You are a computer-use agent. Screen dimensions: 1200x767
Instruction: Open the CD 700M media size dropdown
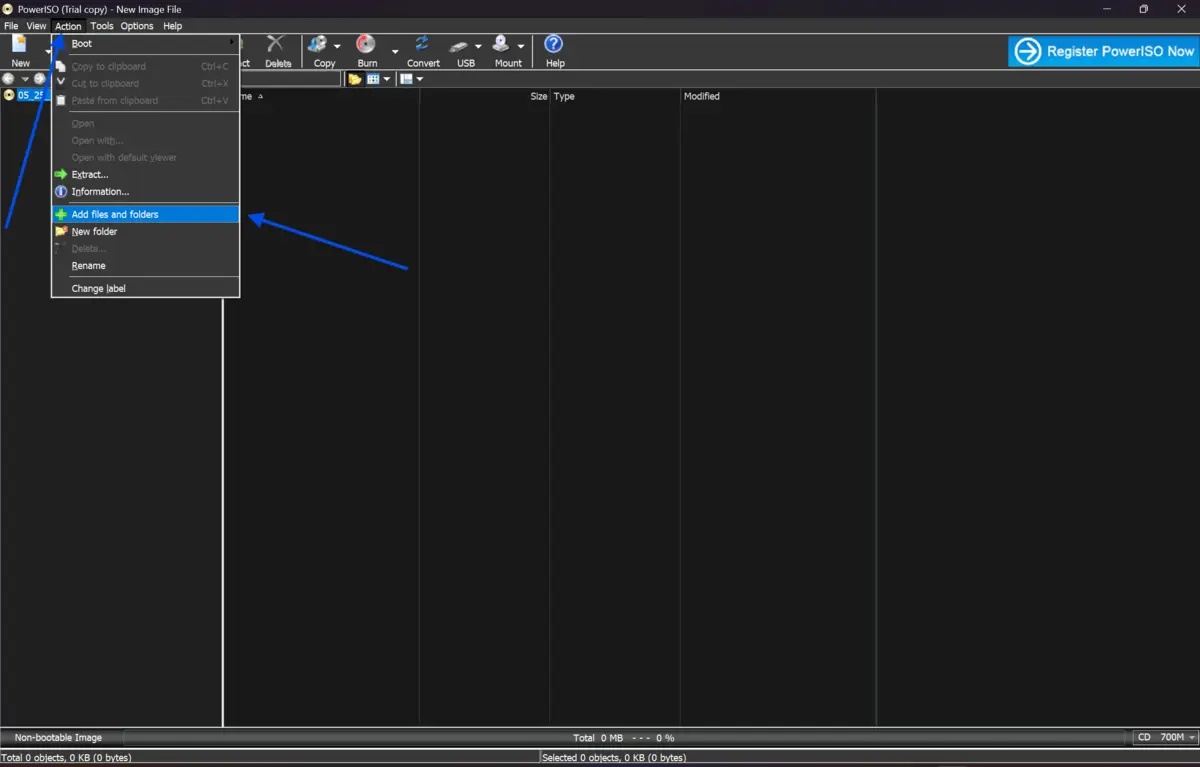pos(1166,737)
